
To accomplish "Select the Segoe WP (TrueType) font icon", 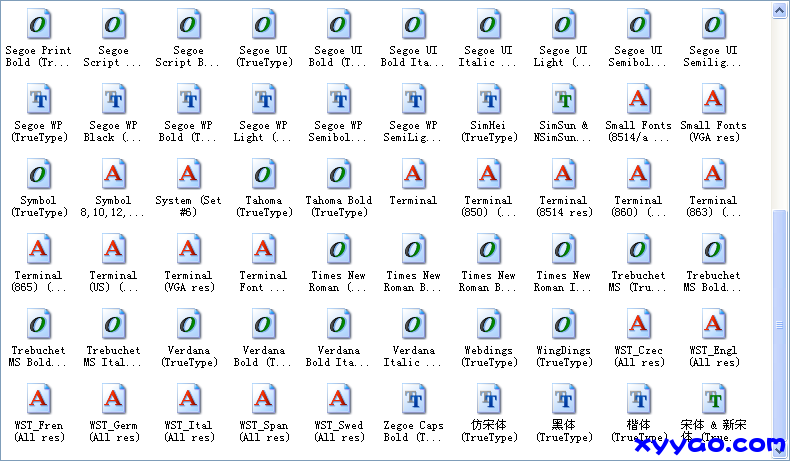I will click(x=39, y=99).
